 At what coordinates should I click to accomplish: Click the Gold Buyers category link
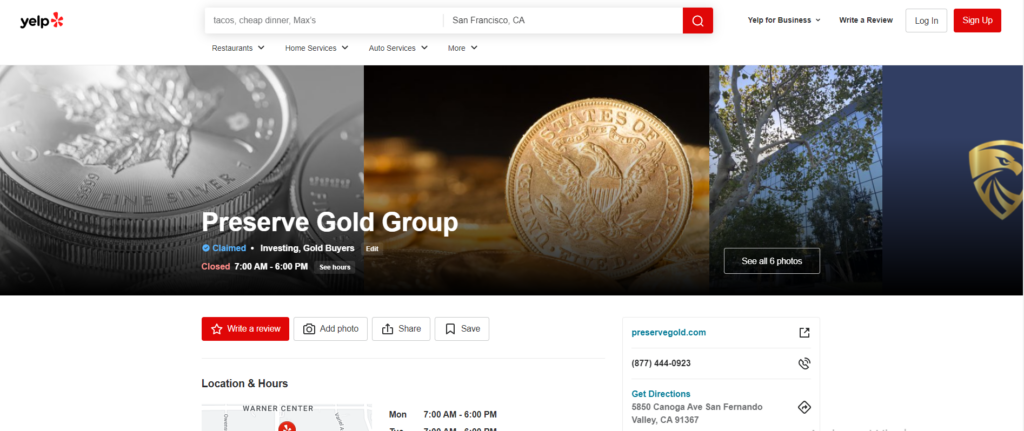(x=327, y=248)
